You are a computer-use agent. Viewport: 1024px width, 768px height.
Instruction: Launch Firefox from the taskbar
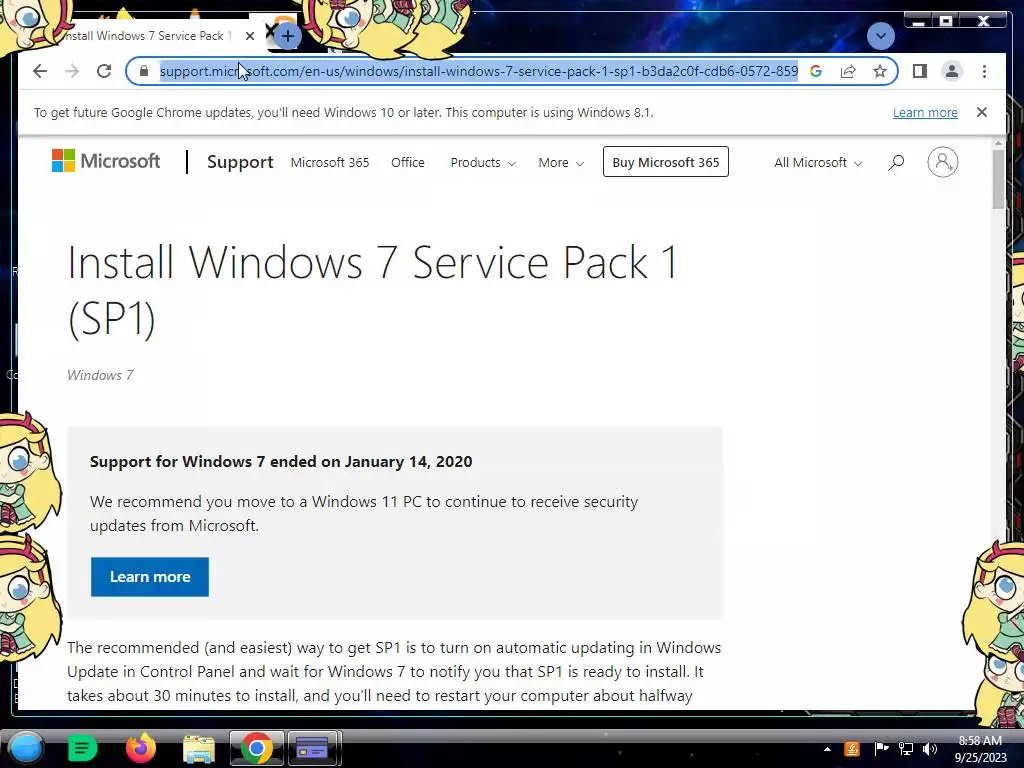click(140, 748)
